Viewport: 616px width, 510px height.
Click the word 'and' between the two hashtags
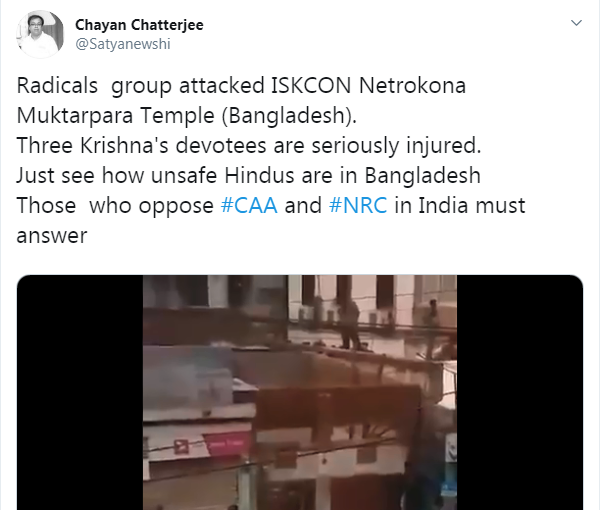click(x=303, y=205)
